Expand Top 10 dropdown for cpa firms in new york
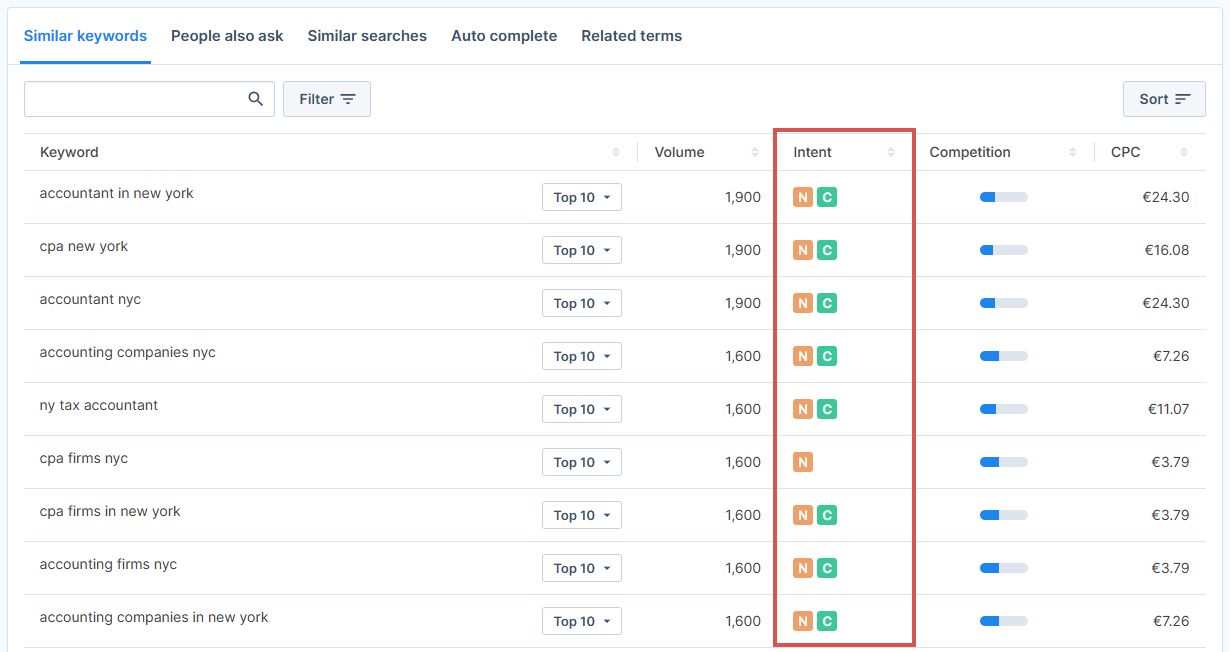This screenshot has width=1230, height=652. point(582,515)
